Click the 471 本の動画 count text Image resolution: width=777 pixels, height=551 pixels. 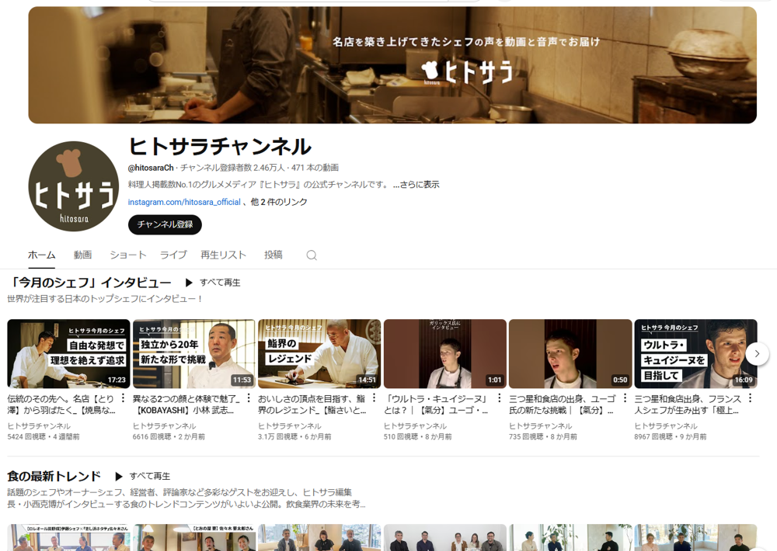(x=315, y=168)
